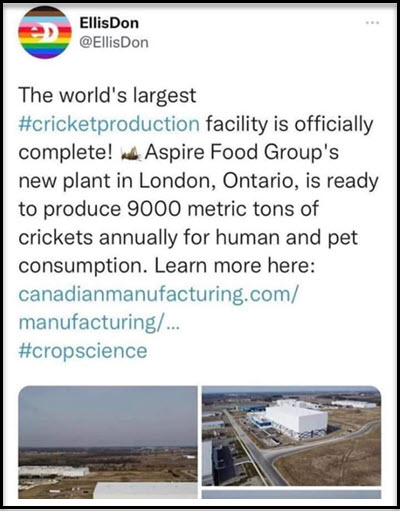Open the partially visible bottom-right photo
400x511 pixels.
[292, 494]
